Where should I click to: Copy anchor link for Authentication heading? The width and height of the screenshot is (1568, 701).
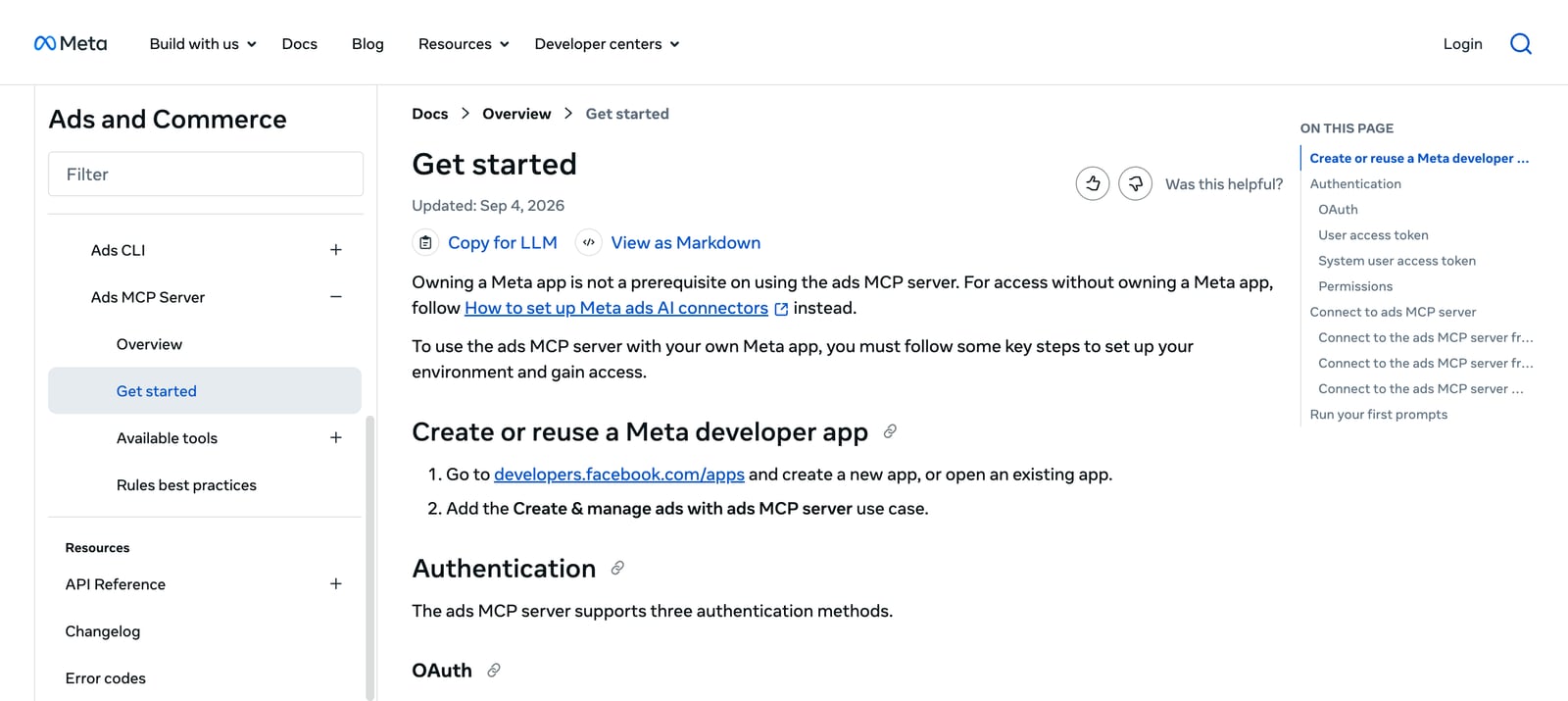[617, 568]
